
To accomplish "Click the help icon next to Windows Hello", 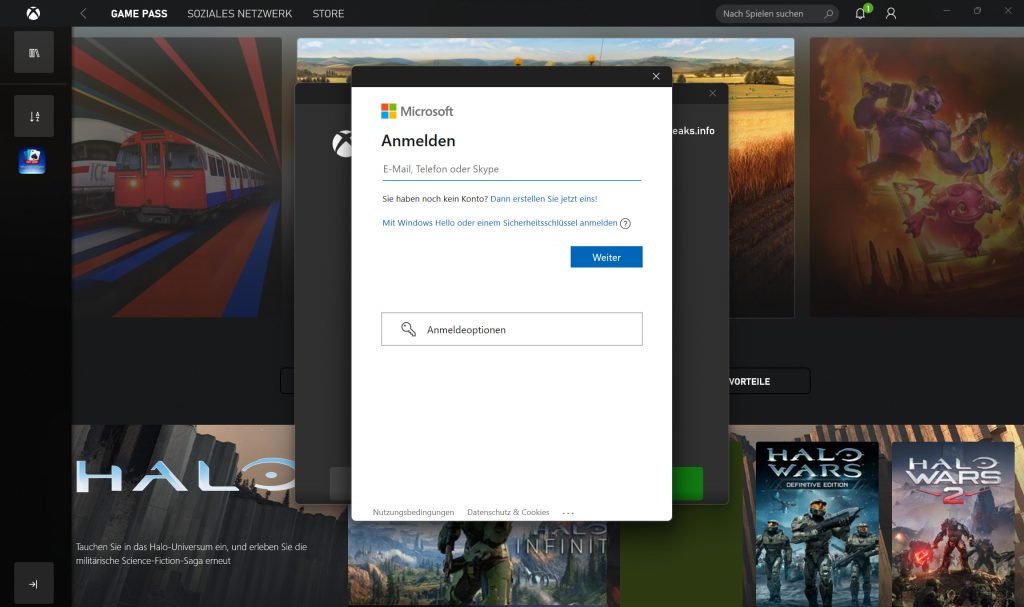I will [625, 223].
